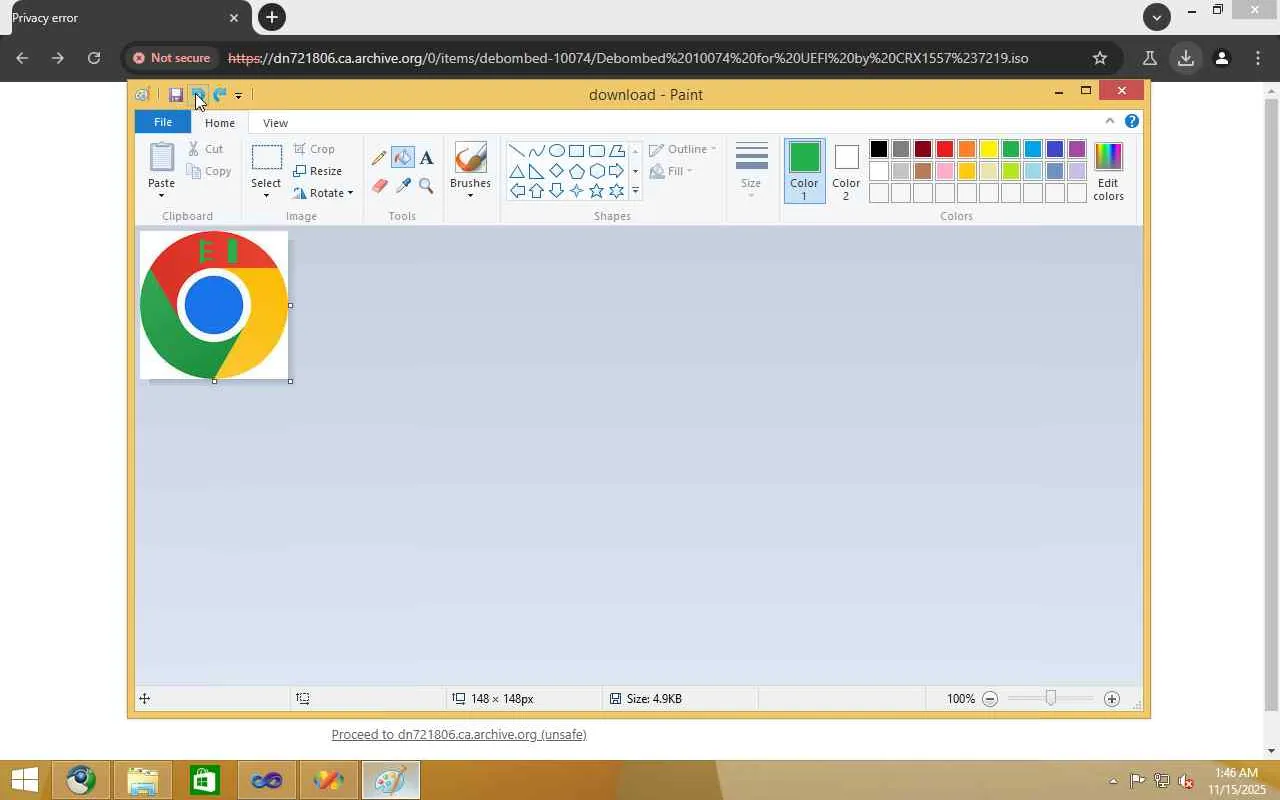Select the Fill with color bucket tool
1280x800 pixels.
[403, 157]
